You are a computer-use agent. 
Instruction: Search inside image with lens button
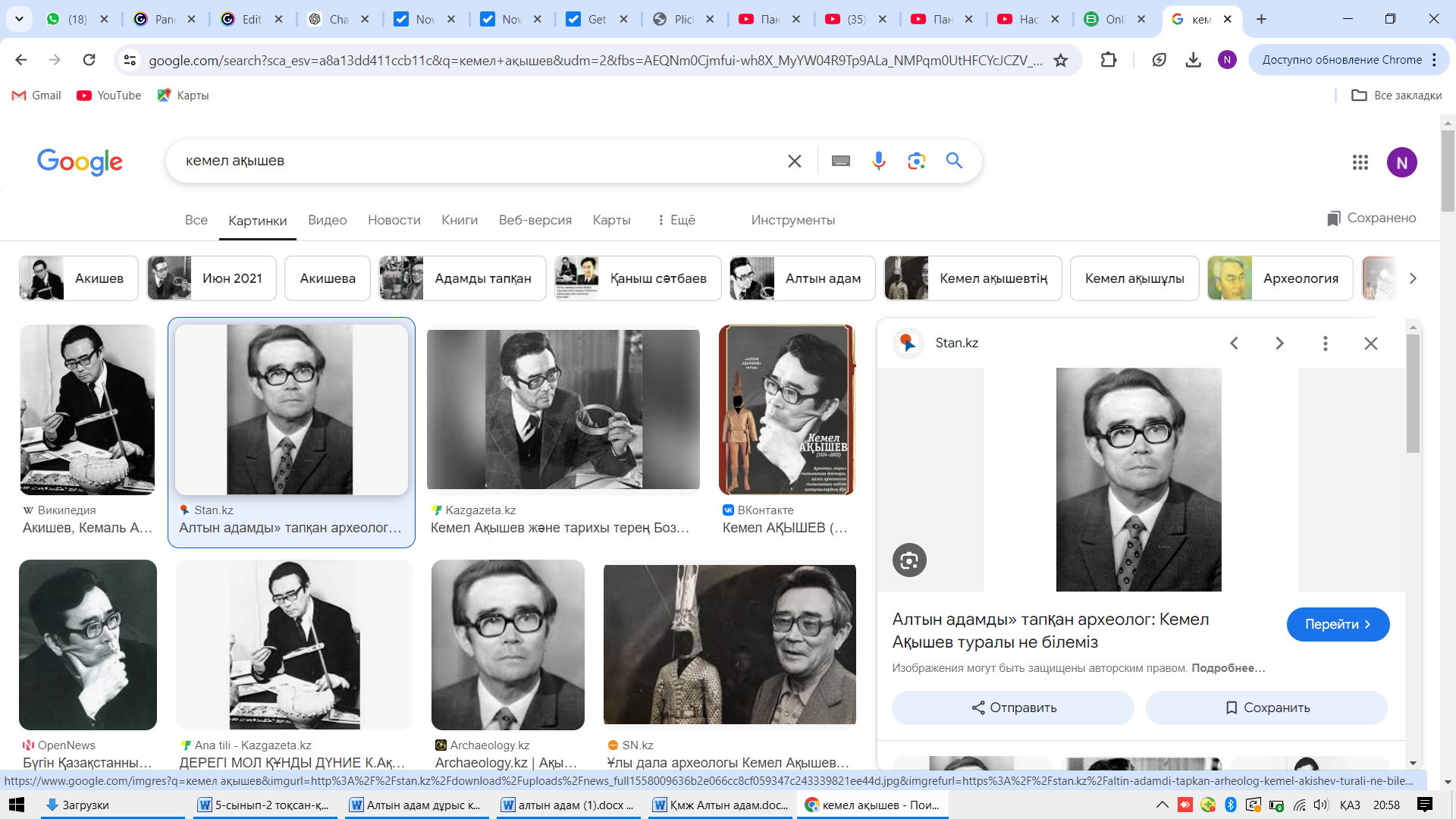pos(909,560)
